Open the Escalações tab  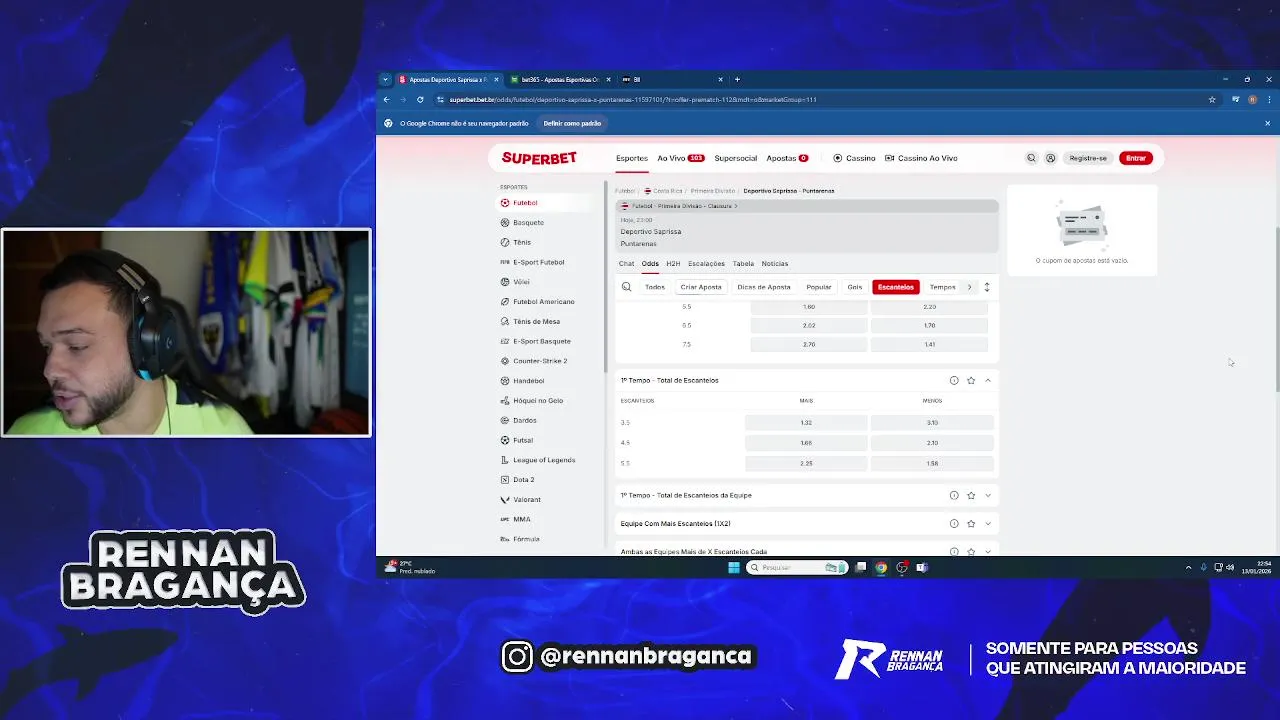pyautogui.click(x=706, y=263)
